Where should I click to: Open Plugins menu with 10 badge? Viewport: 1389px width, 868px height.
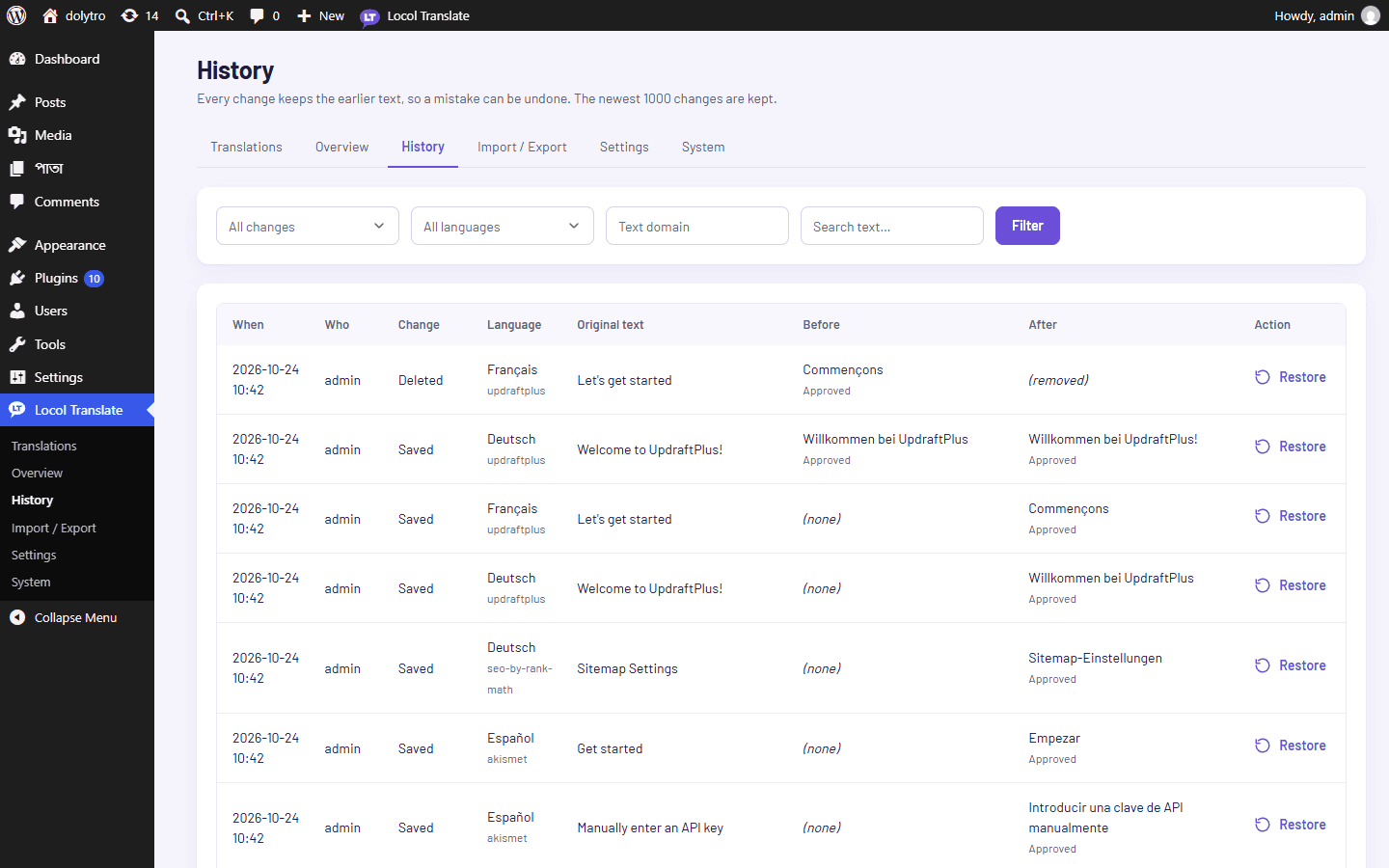point(77,278)
